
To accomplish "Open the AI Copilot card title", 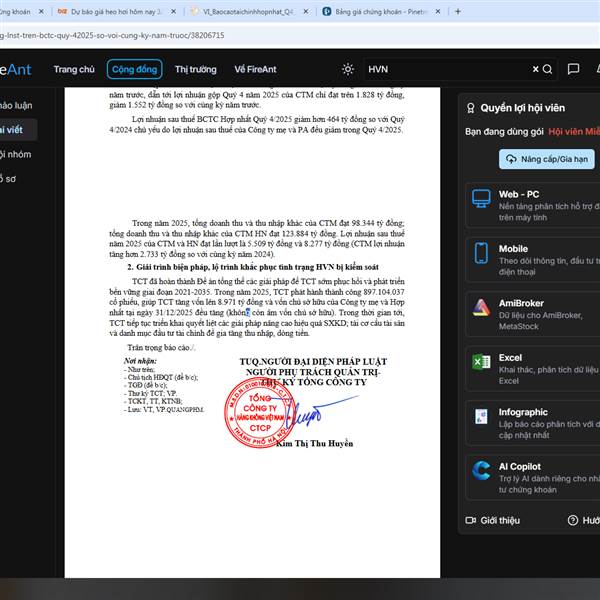I will (x=520, y=466).
